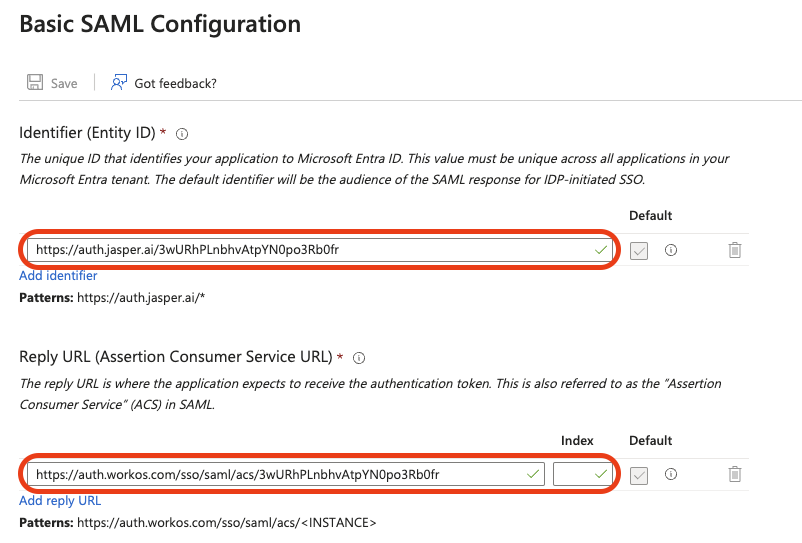The image size is (802, 543).
Task: Click info icon beside Reply URL heading
Action: (359, 357)
